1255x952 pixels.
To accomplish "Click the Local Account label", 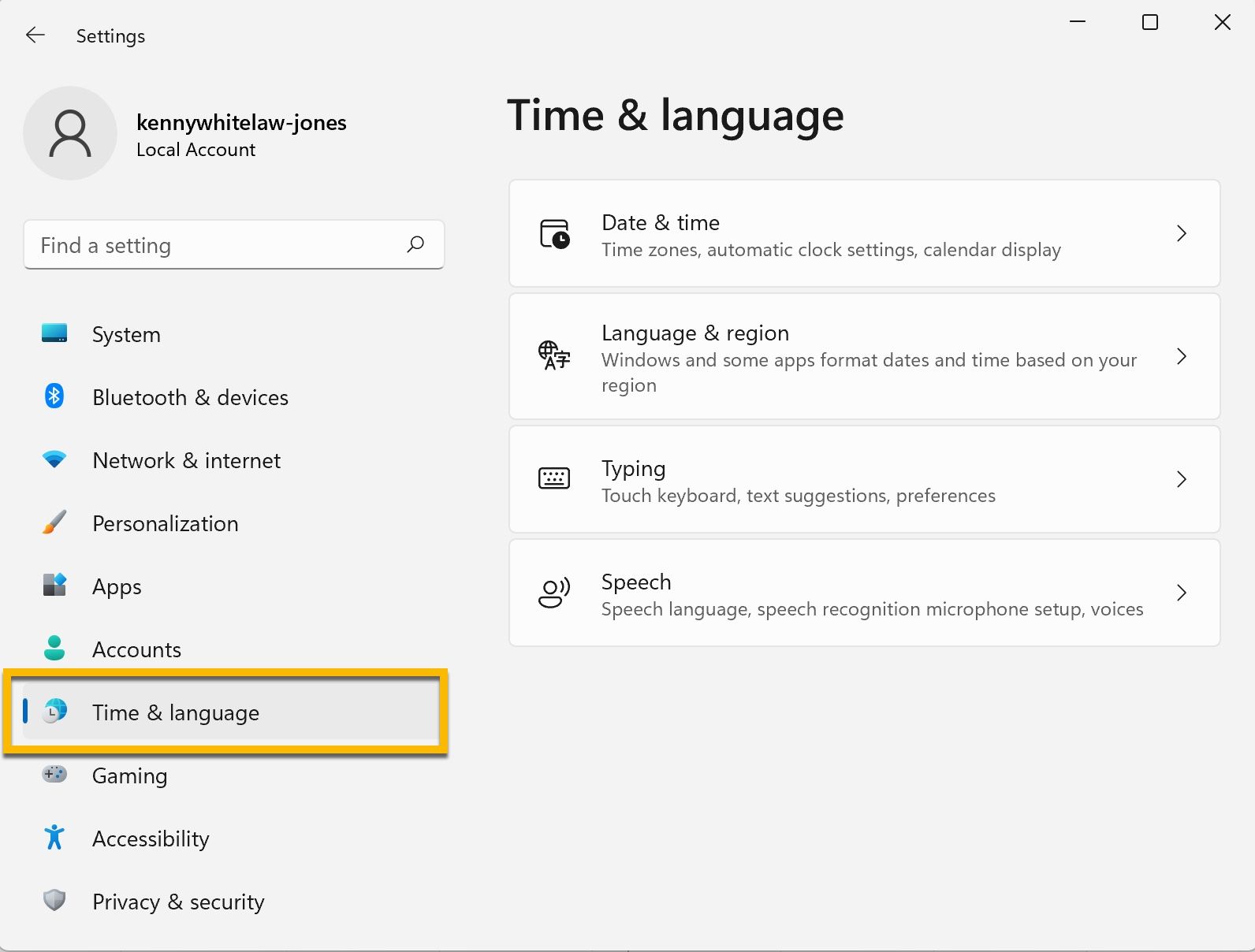I will tap(196, 150).
